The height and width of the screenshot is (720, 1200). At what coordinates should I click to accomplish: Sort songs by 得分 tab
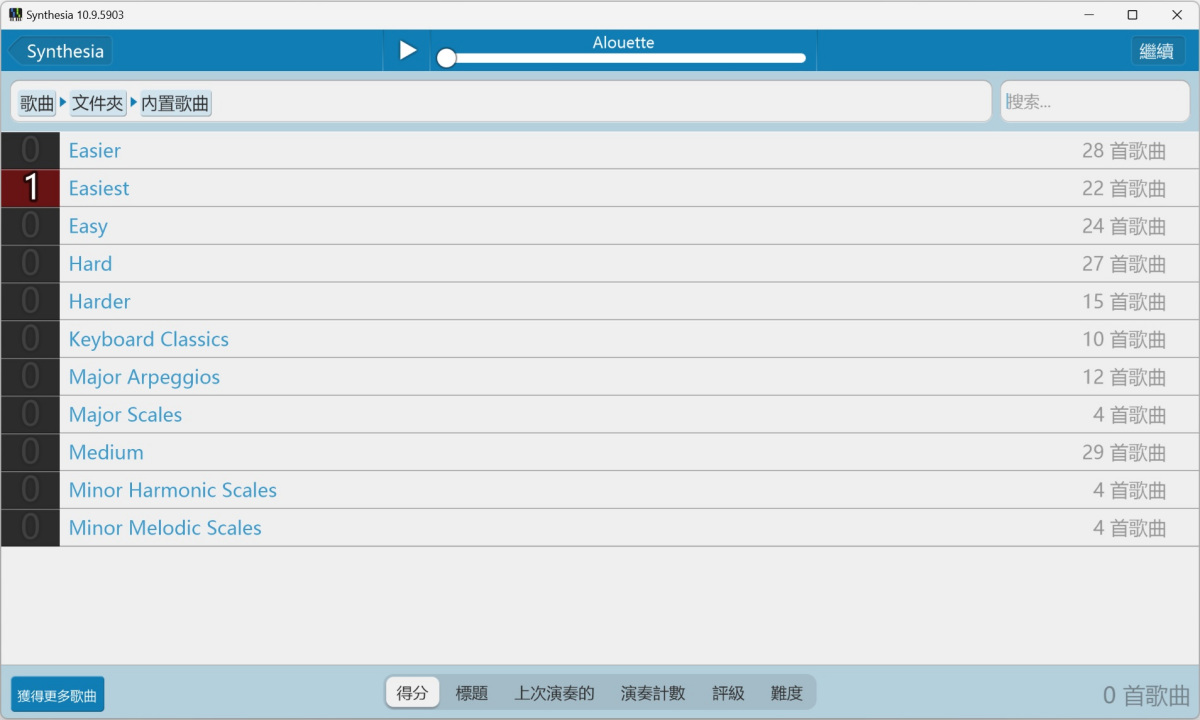(x=412, y=693)
